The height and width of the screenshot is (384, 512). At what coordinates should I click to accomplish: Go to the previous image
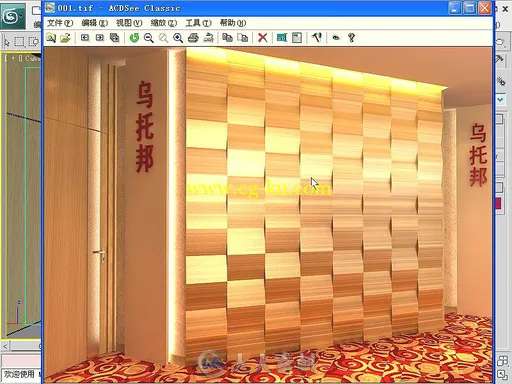click(85, 38)
